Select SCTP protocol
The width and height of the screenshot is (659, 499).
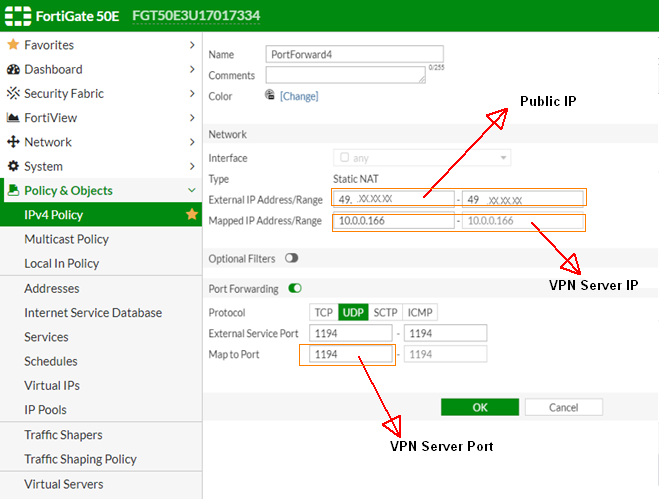click(385, 312)
